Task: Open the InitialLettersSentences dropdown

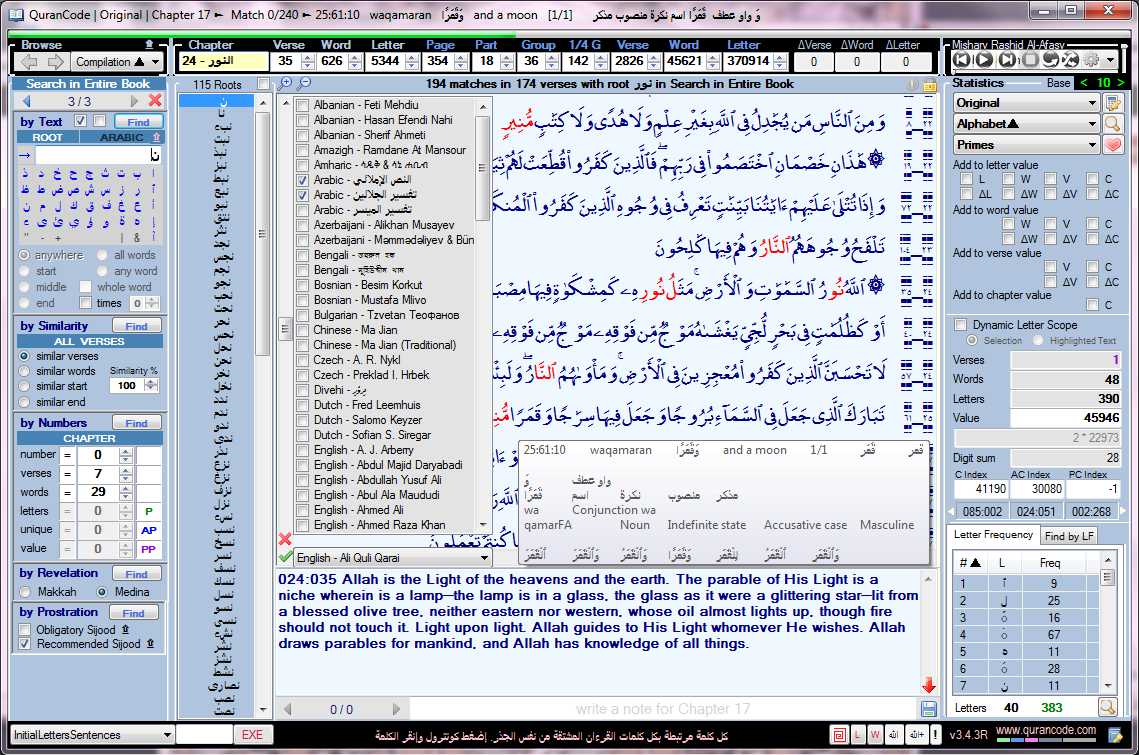Action: [x=92, y=735]
